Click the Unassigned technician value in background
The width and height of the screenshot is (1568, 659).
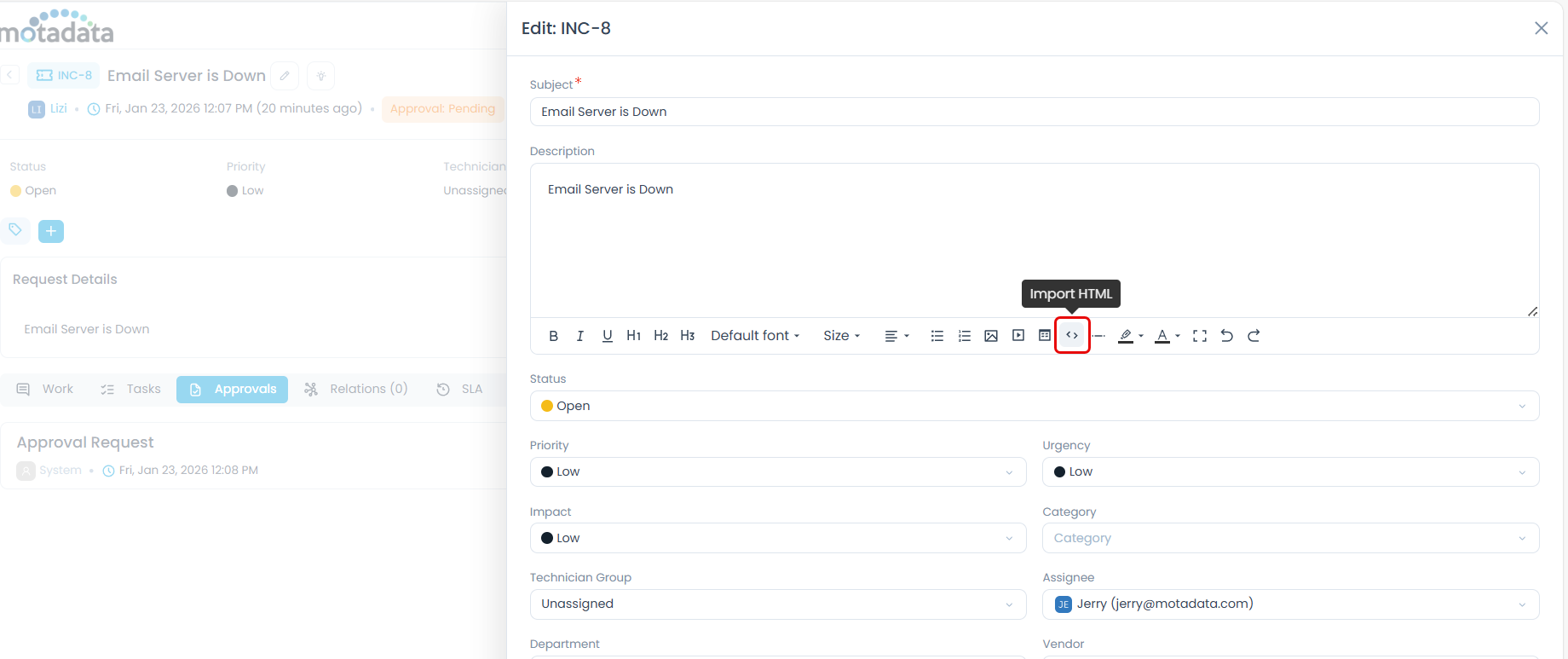click(475, 191)
